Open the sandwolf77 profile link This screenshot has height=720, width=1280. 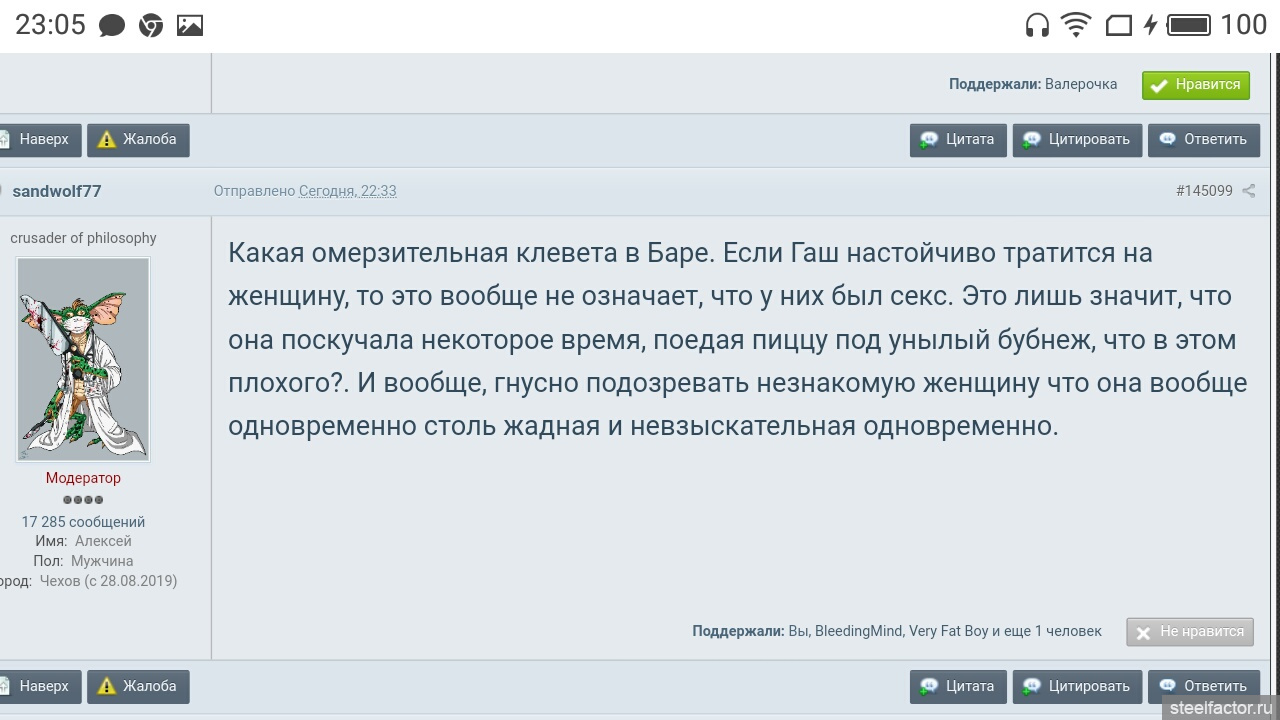pyautogui.click(x=57, y=191)
